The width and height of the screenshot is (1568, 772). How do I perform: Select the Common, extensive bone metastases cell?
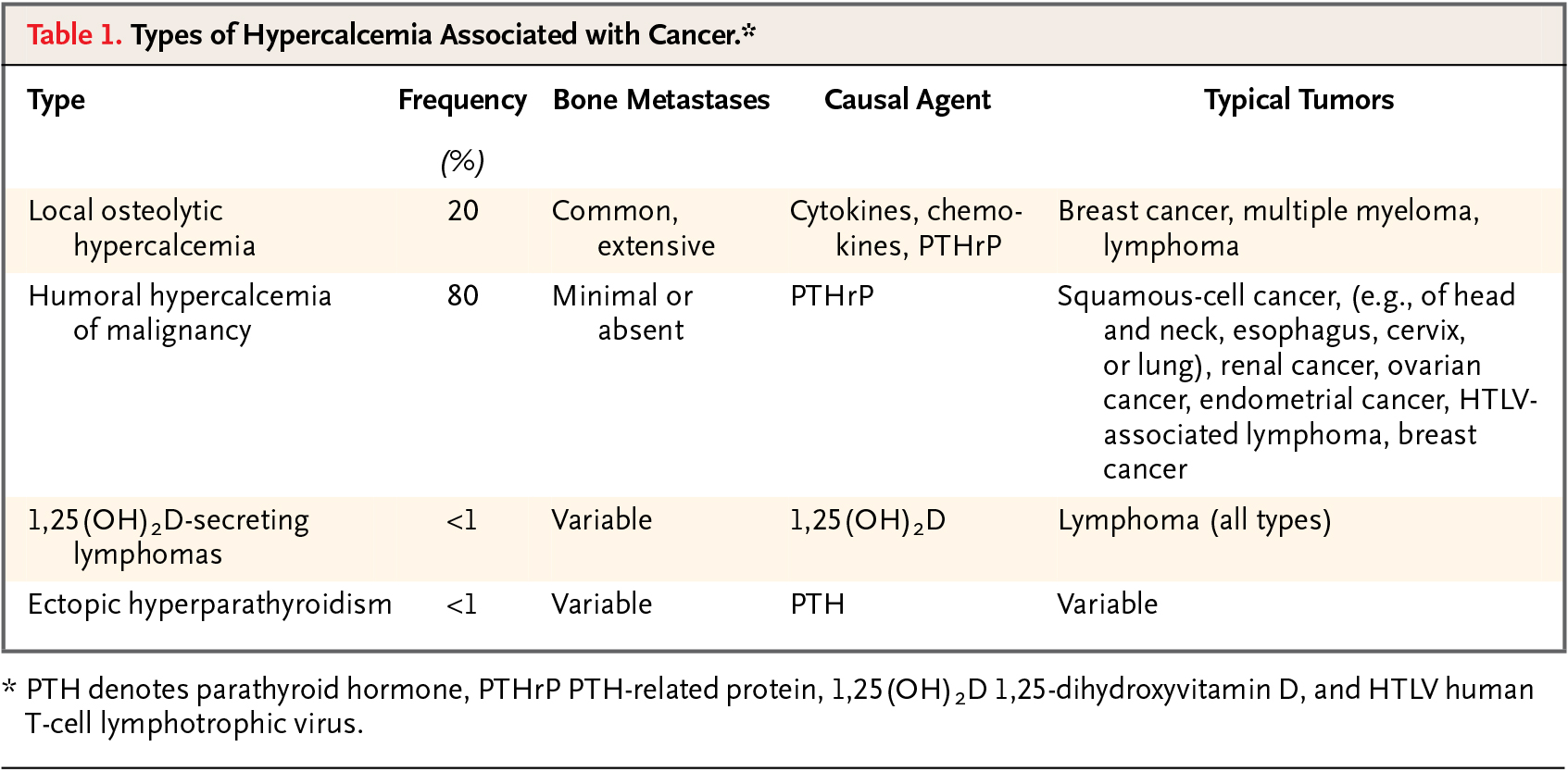click(633, 228)
